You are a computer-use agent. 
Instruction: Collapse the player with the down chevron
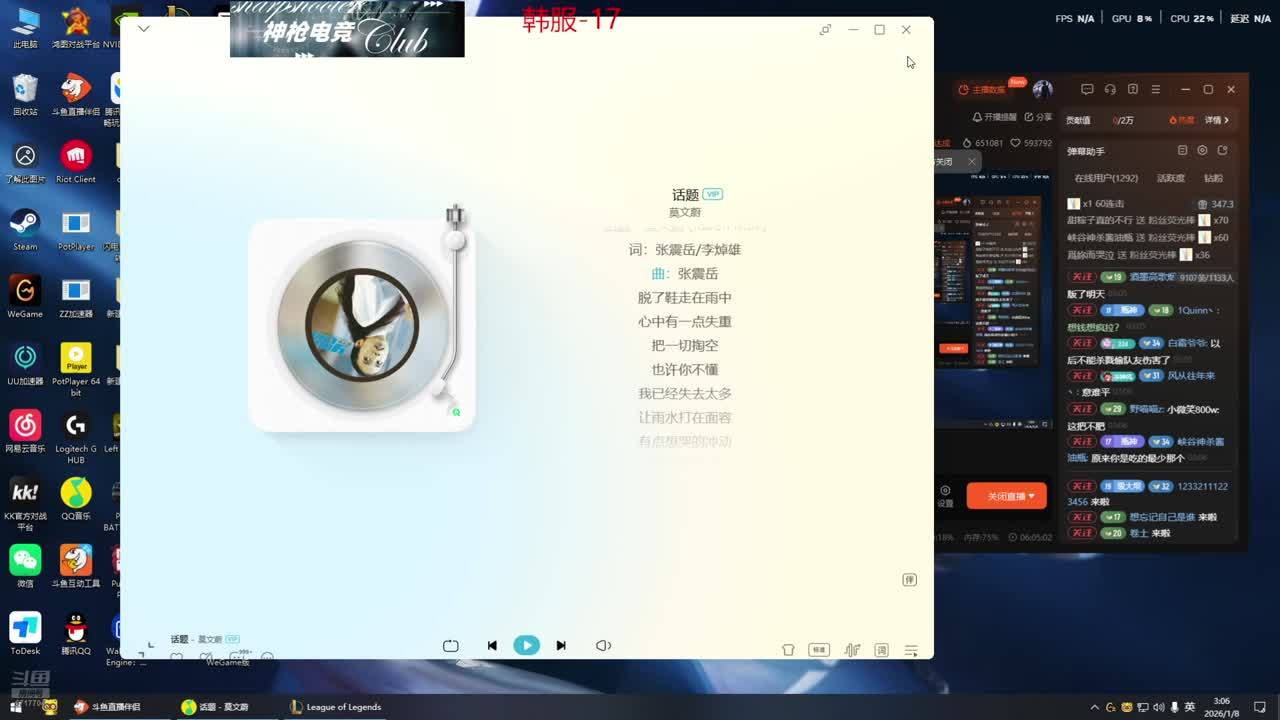(x=144, y=29)
